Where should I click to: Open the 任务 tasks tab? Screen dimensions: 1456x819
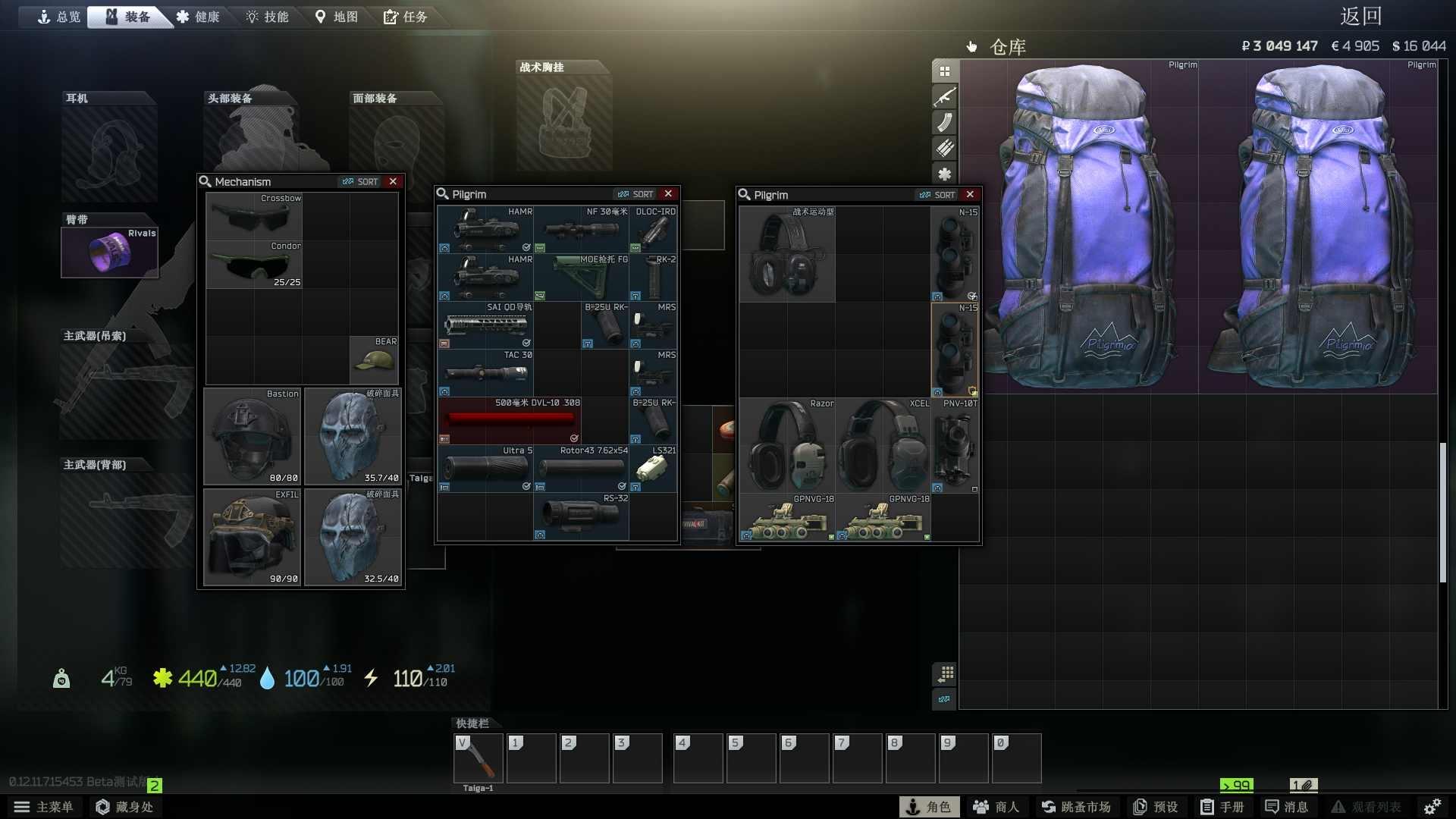click(406, 17)
